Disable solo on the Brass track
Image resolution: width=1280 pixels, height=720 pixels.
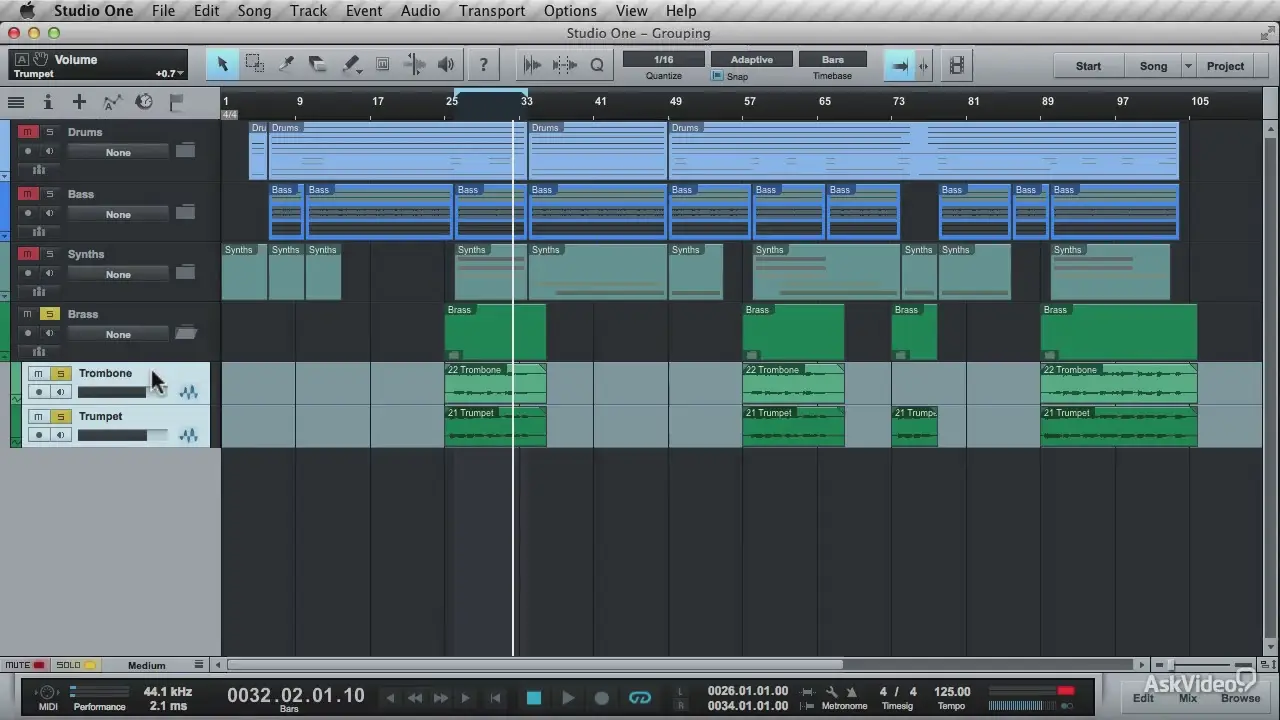(x=49, y=314)
